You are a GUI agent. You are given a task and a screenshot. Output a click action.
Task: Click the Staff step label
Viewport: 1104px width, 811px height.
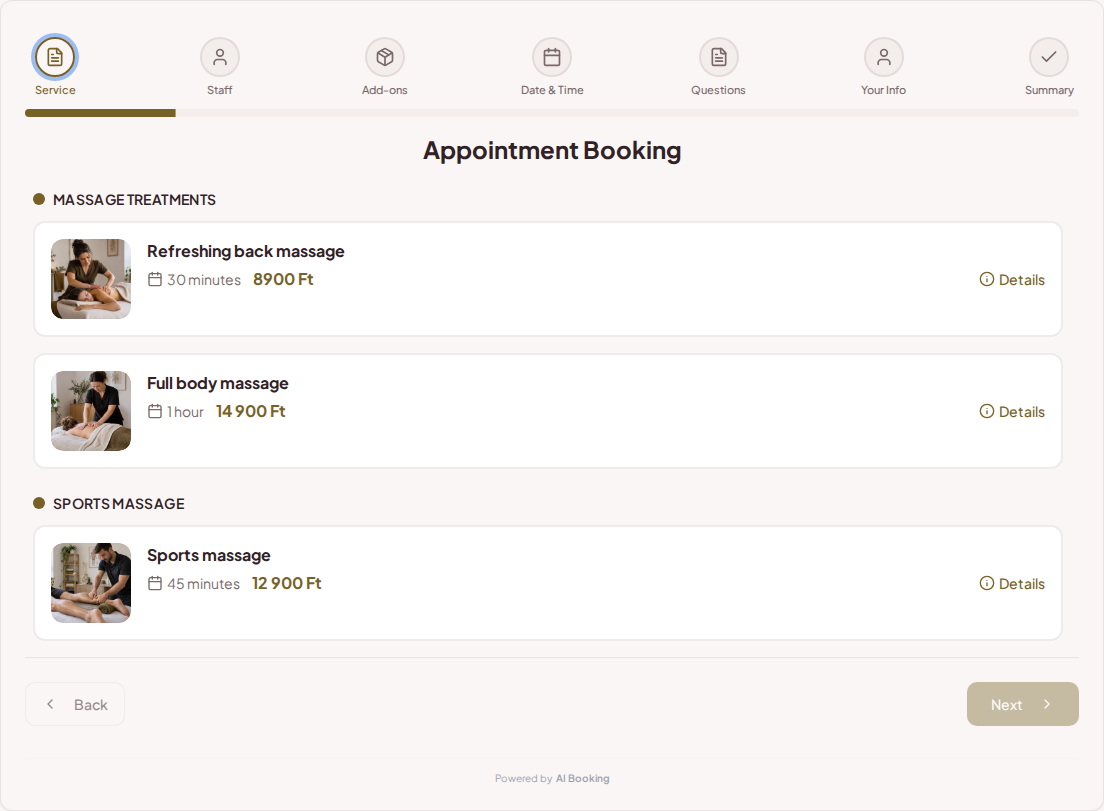pyautogui.click(x=220, y=90)
